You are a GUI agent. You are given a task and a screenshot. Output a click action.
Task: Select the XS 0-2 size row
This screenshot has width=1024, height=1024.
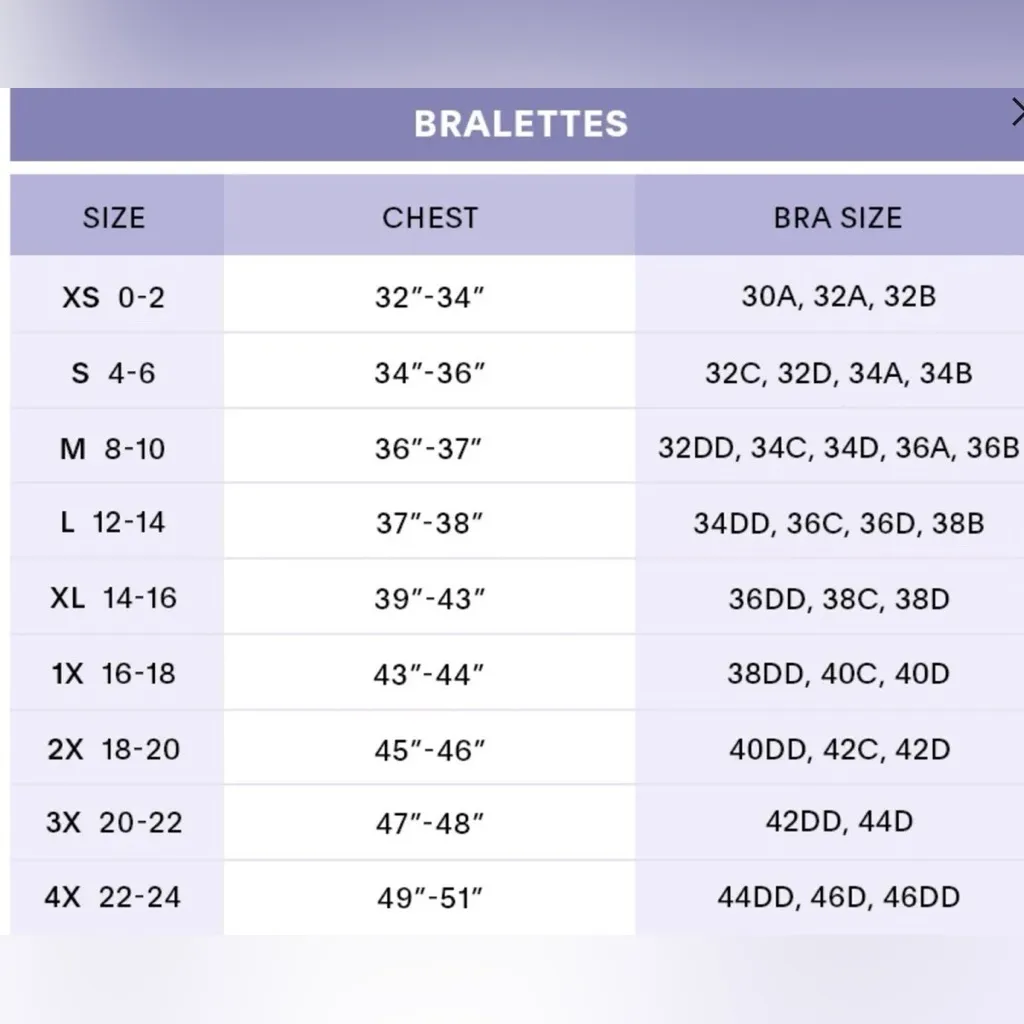[114, 297]
